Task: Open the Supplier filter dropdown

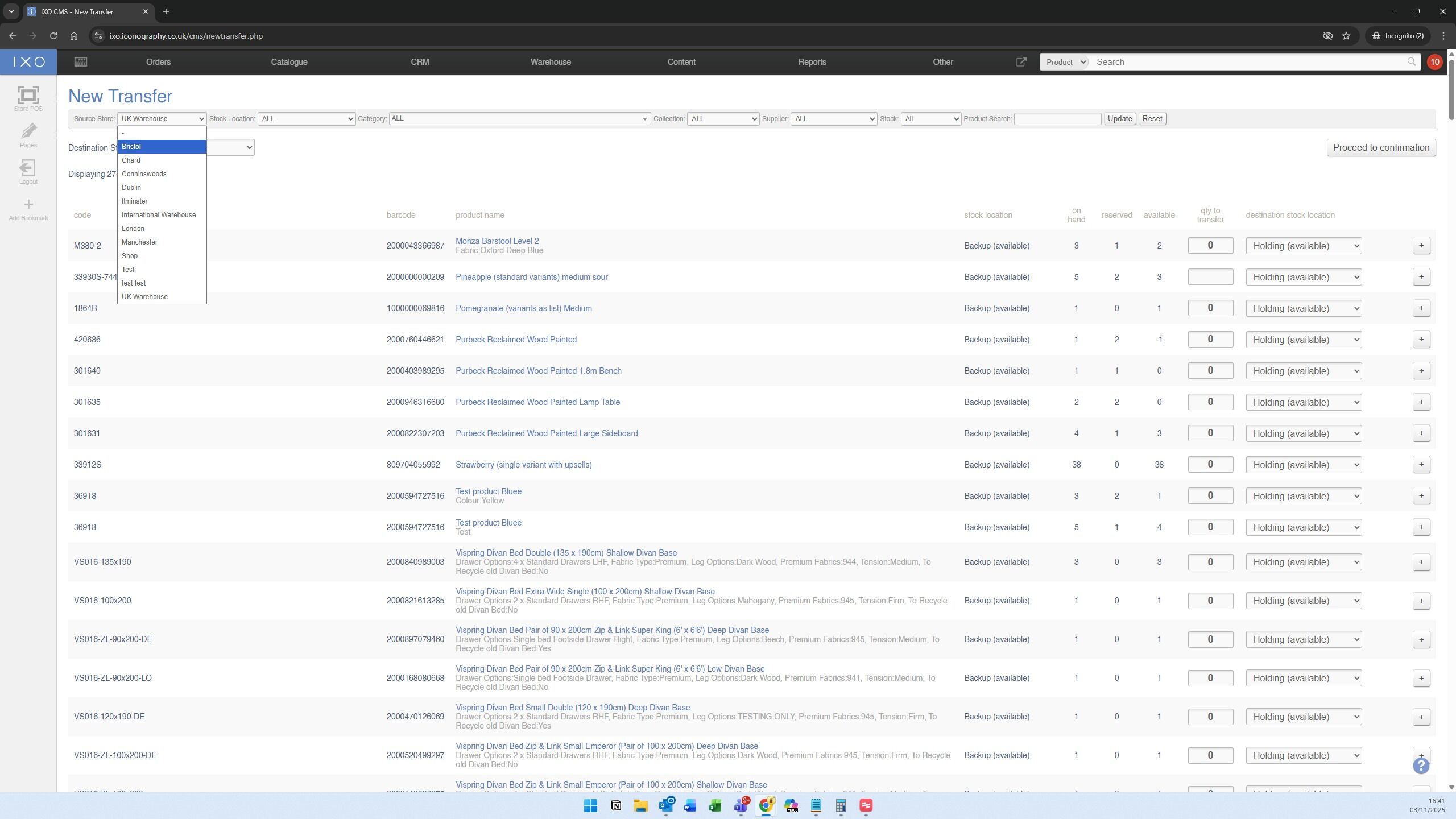Action: point(833,119)
